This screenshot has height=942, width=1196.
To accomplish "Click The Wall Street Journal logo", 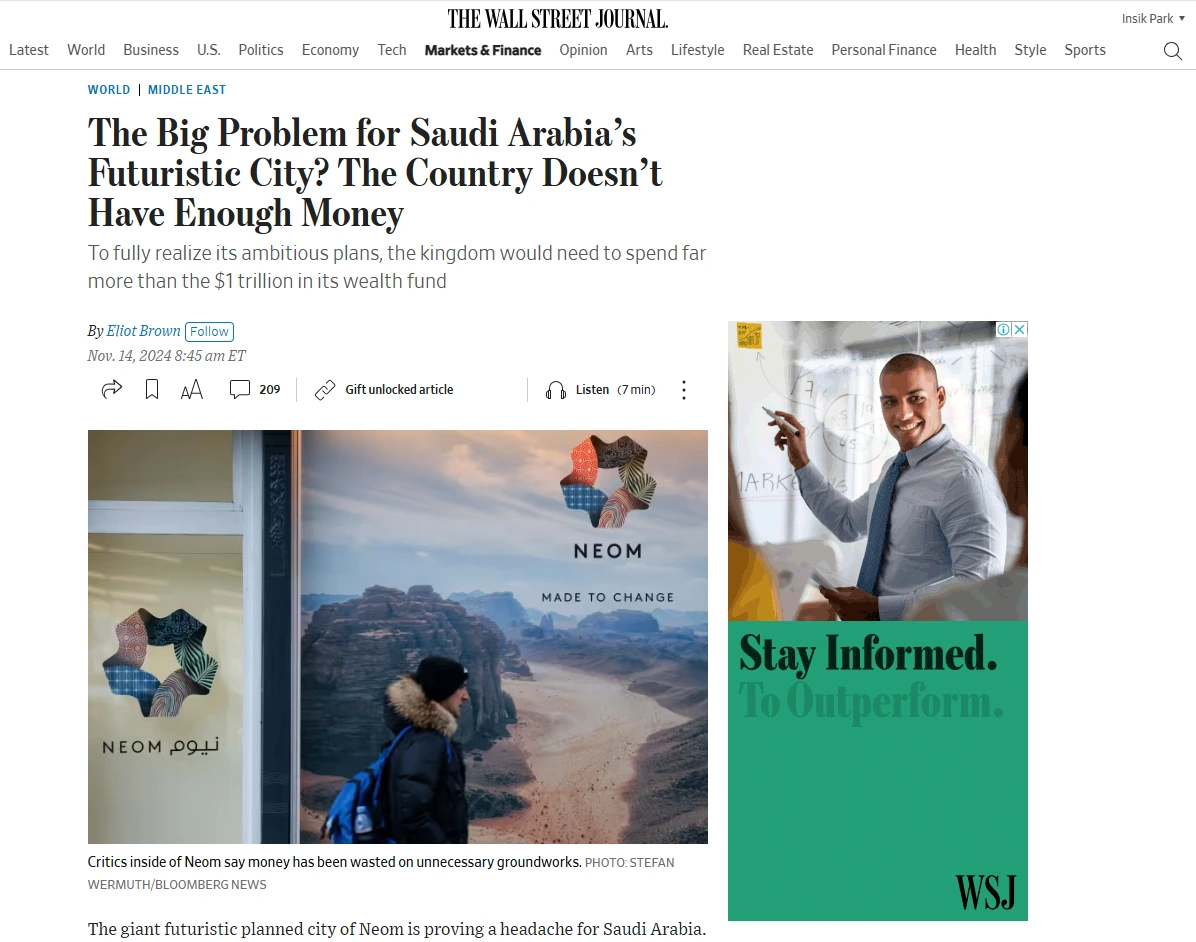I will click(x=558, y=18).
